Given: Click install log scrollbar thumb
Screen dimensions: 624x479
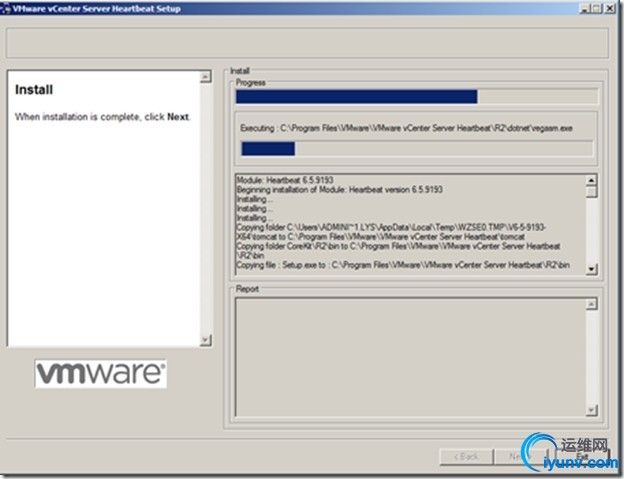Looking at the screenshot, I should (591, 192).
